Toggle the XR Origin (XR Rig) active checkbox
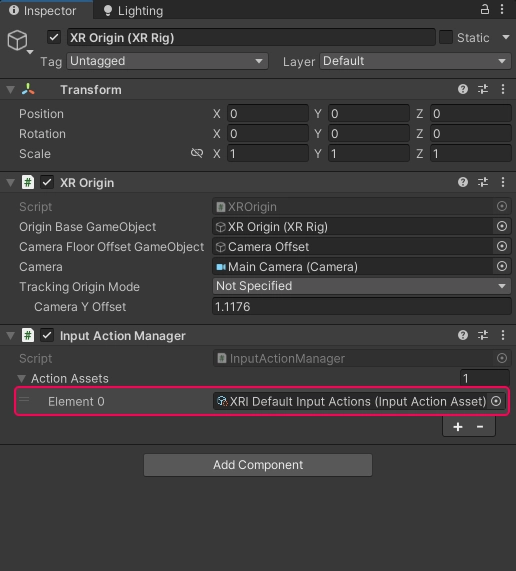The image size is (516, 571). (x=54, y=37)
